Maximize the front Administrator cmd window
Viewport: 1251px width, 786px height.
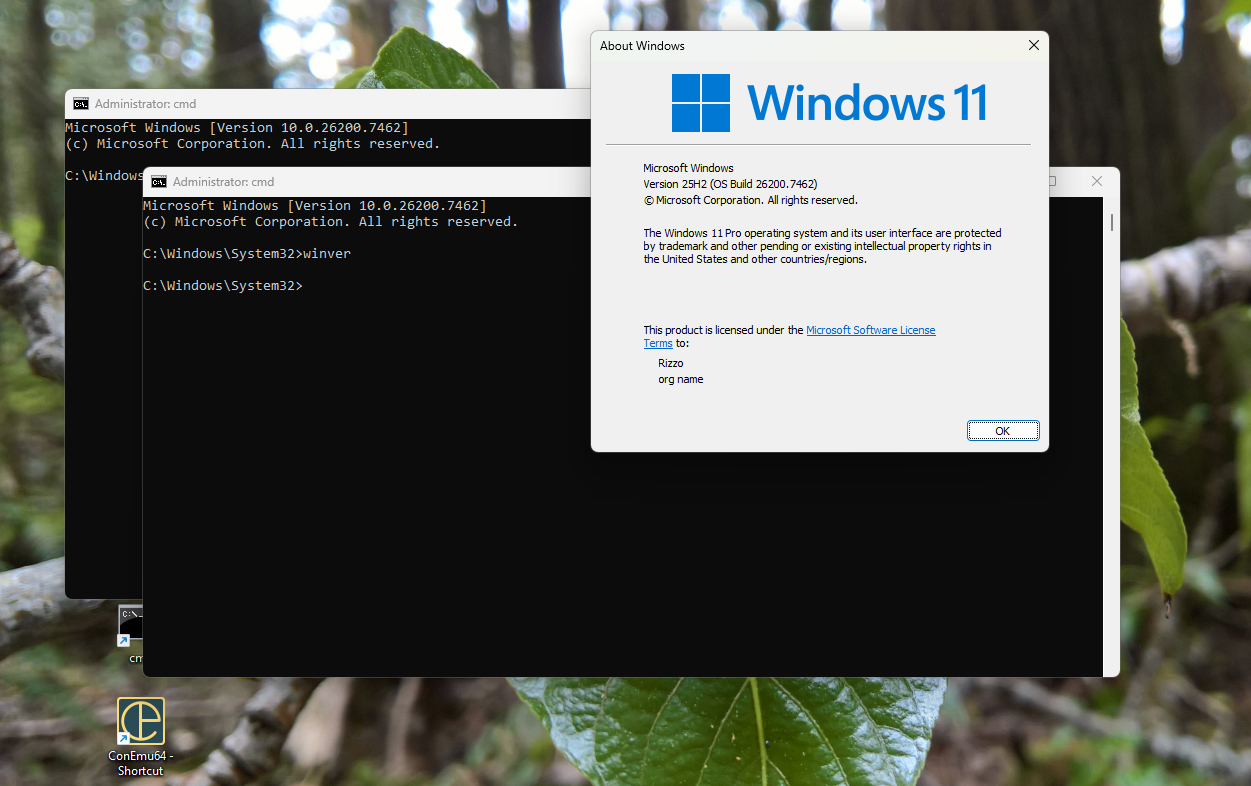pos(1053,181)
